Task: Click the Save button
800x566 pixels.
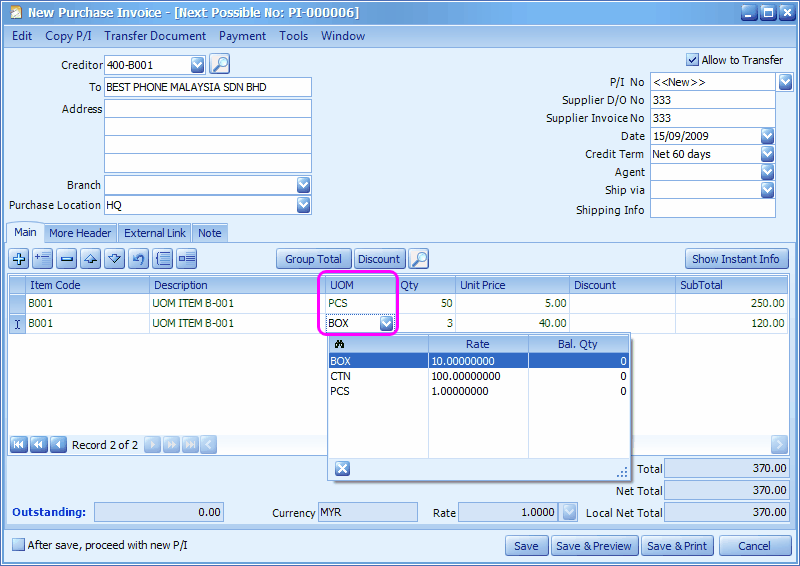Action: click(x=526, y=546)
